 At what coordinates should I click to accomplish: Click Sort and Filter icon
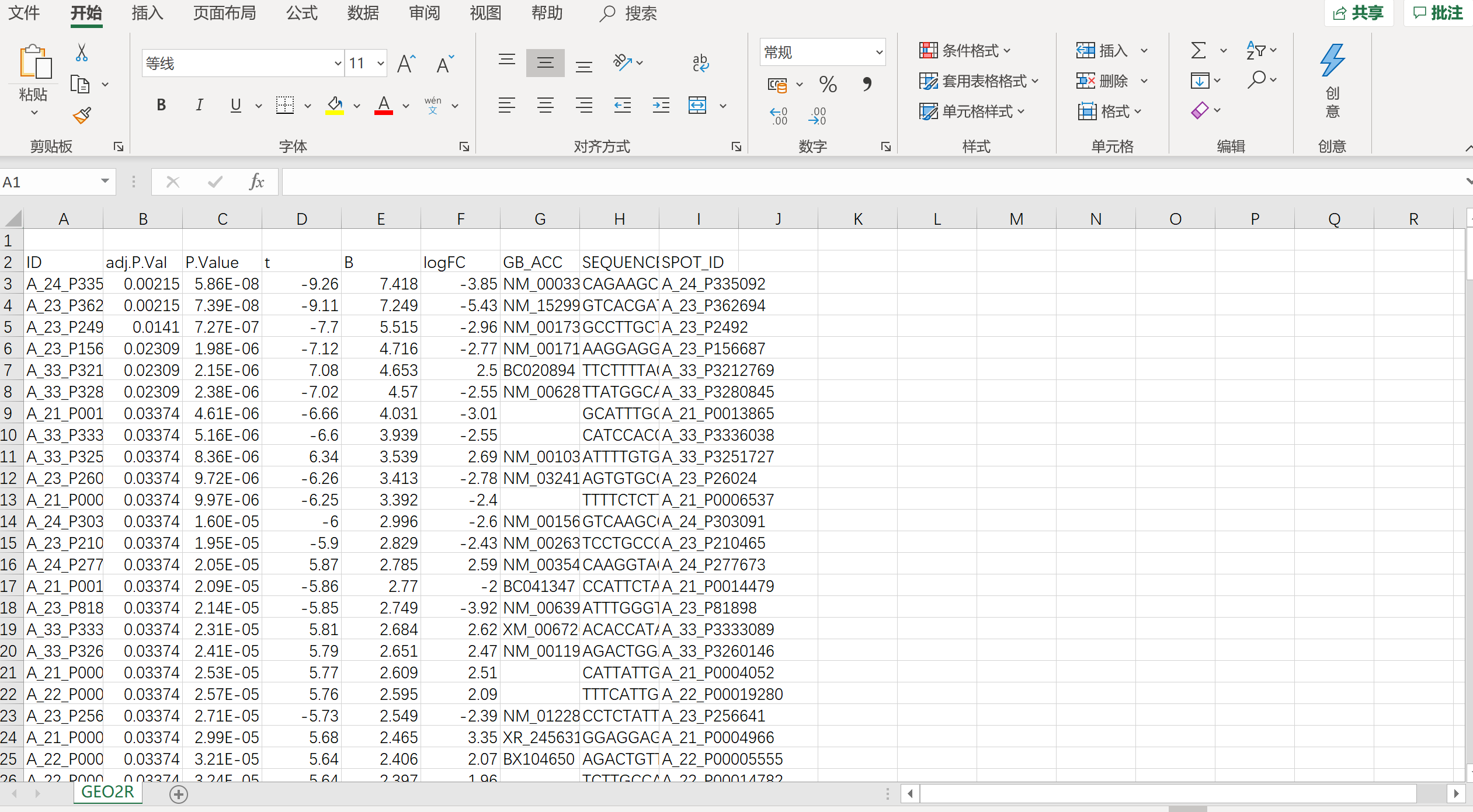(x=1256, y=50)
